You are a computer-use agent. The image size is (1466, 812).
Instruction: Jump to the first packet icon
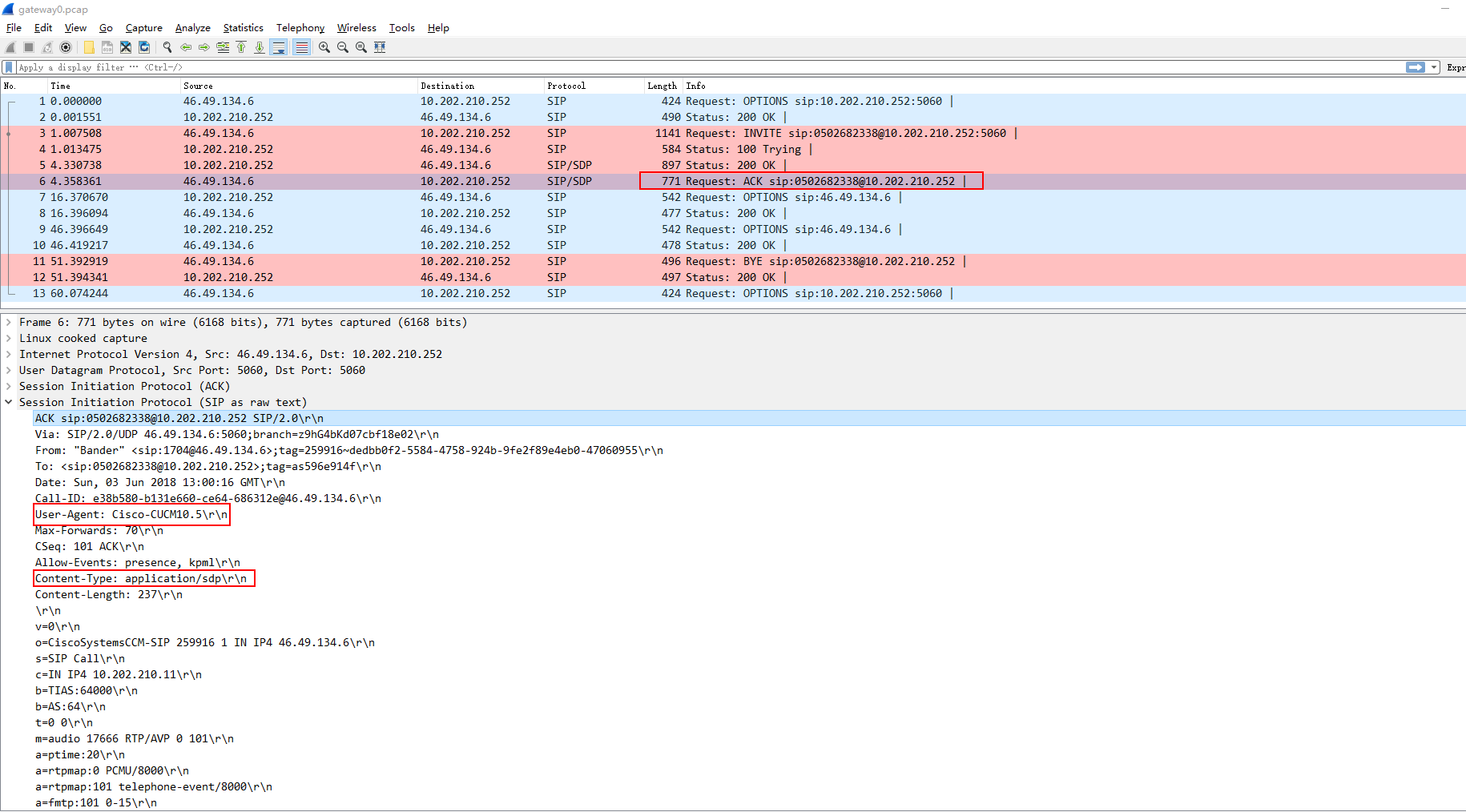point(241,47)
